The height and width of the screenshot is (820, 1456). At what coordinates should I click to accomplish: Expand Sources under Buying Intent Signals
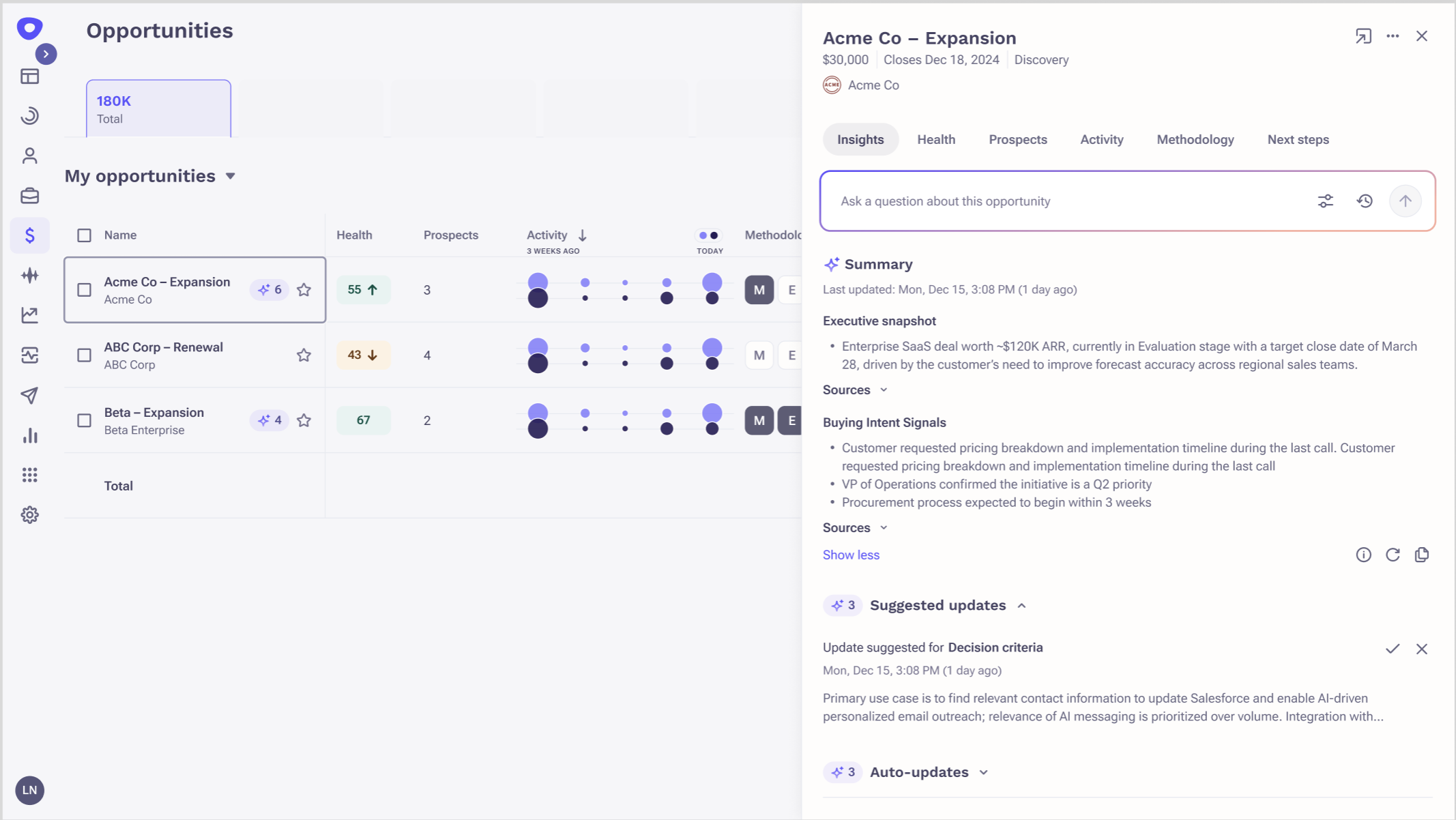(855, 527)
